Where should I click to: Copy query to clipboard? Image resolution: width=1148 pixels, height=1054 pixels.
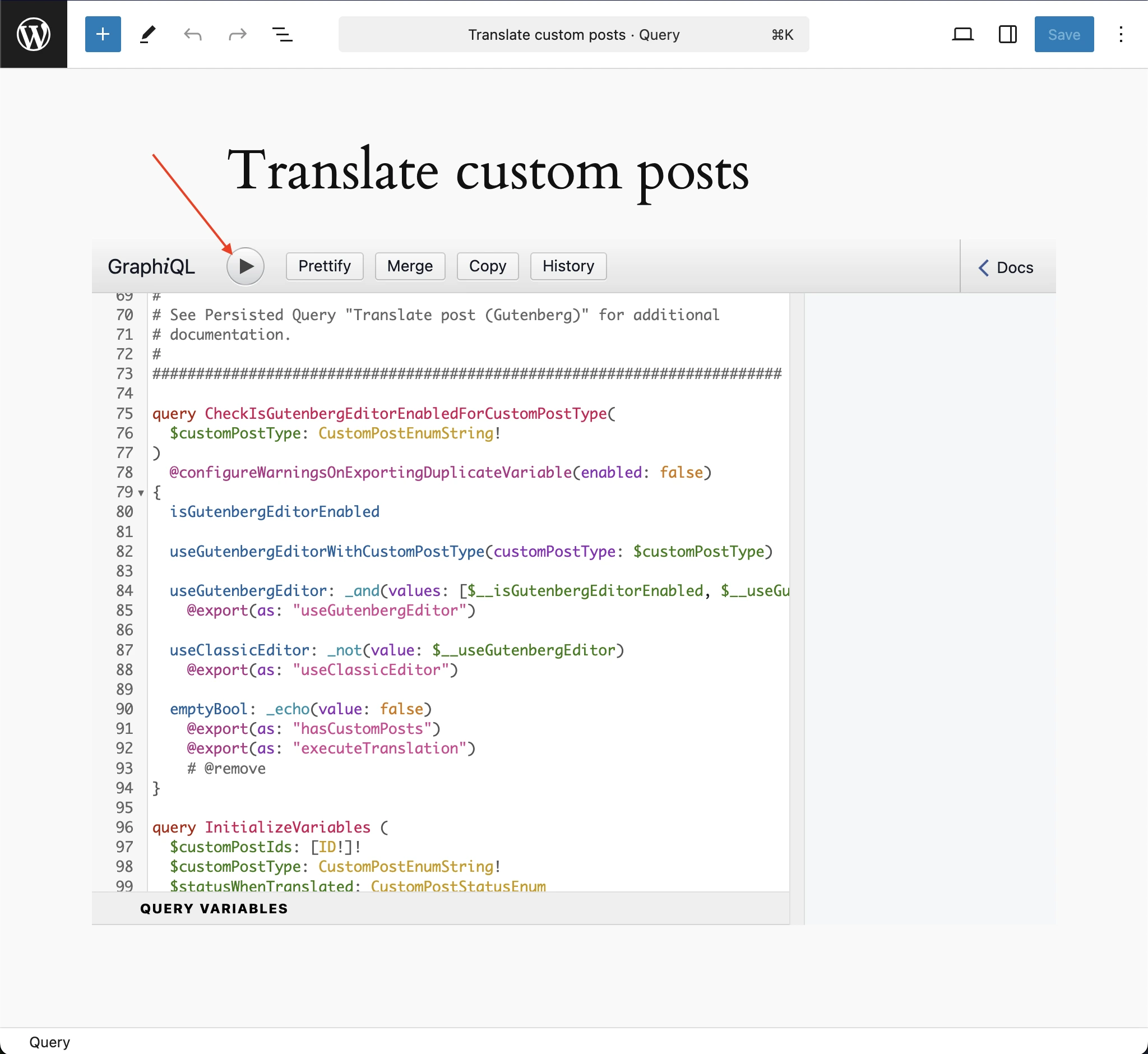(x=487, y=266)
